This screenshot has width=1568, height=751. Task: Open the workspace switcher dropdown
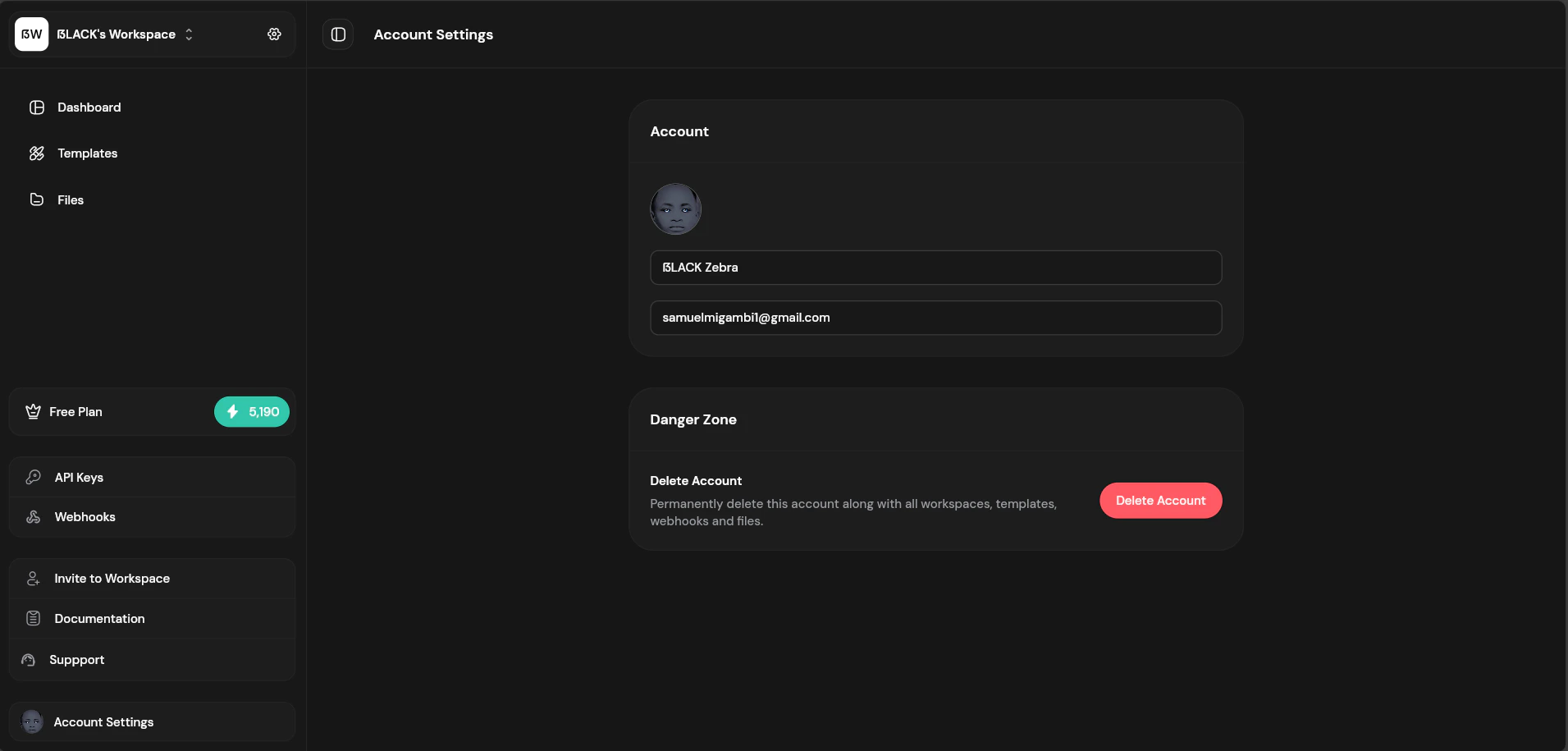click(x=125, y=34)
